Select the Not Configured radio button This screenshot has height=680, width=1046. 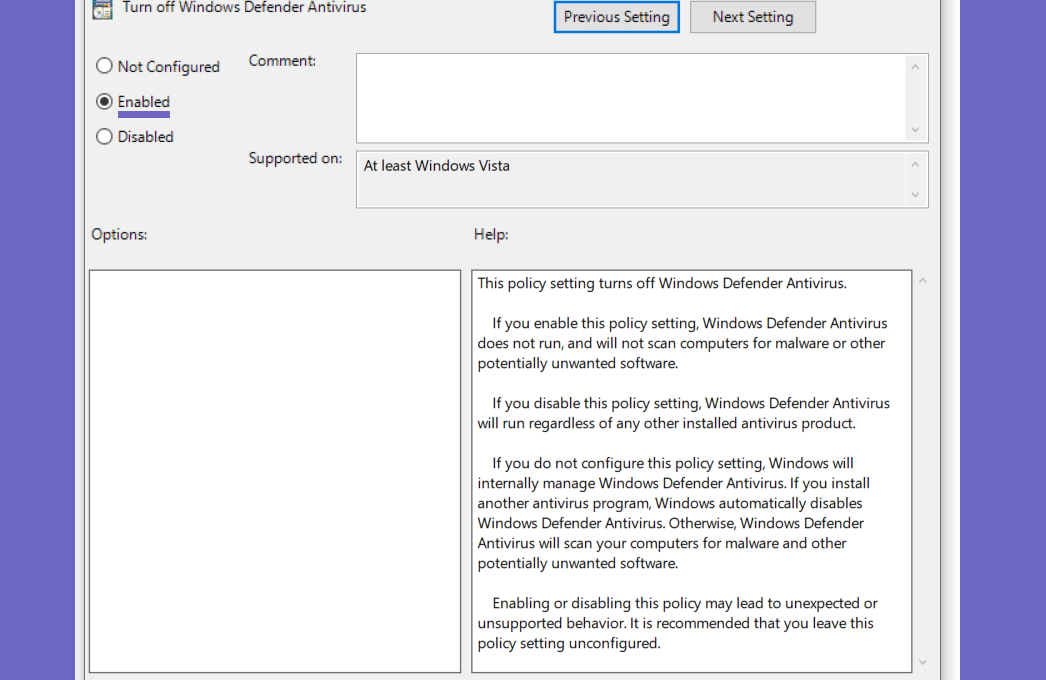pyautogui.click(x=104, y=66)
